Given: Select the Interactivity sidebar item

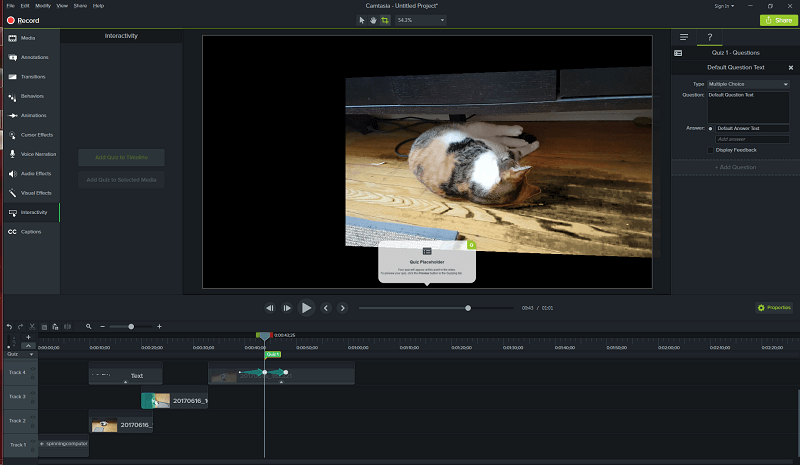Looking at the screenshot, I should 32,212.
